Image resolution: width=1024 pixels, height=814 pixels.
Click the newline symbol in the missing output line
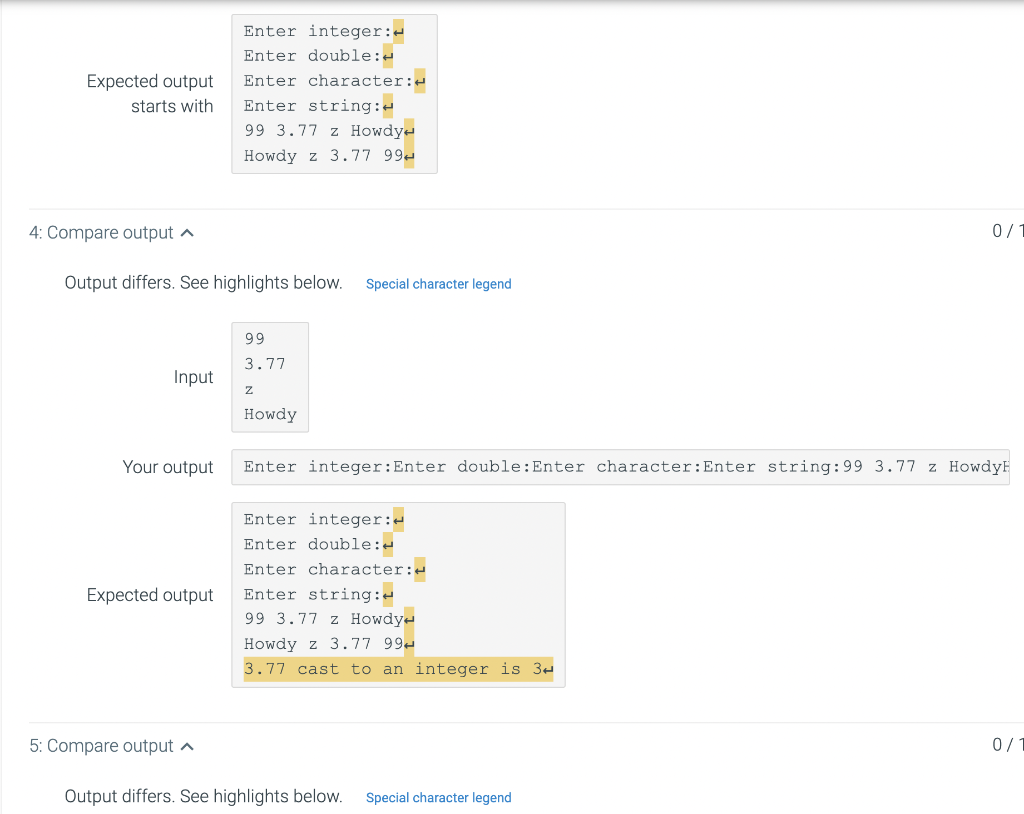point(548,669)
